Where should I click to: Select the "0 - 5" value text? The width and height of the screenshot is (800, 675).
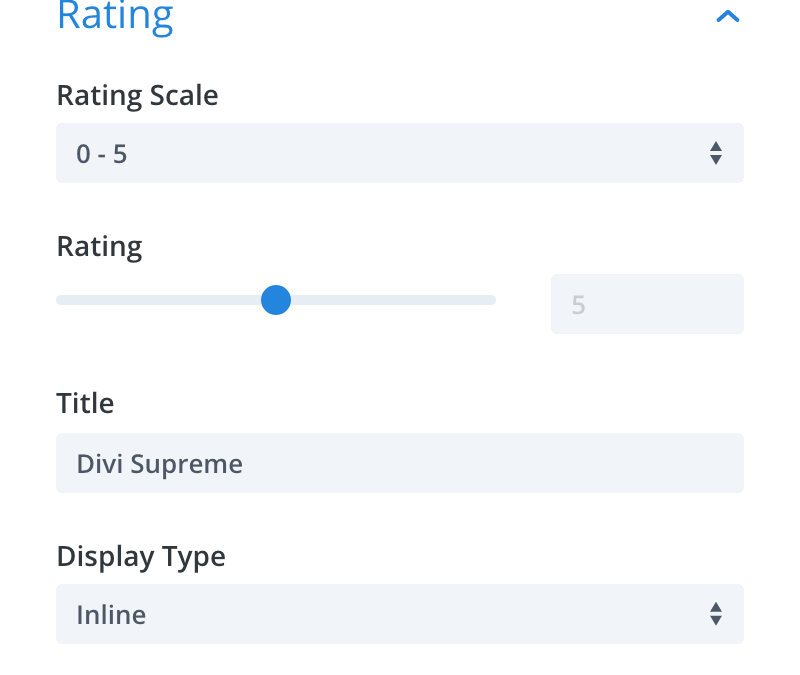tap(102, 154)
